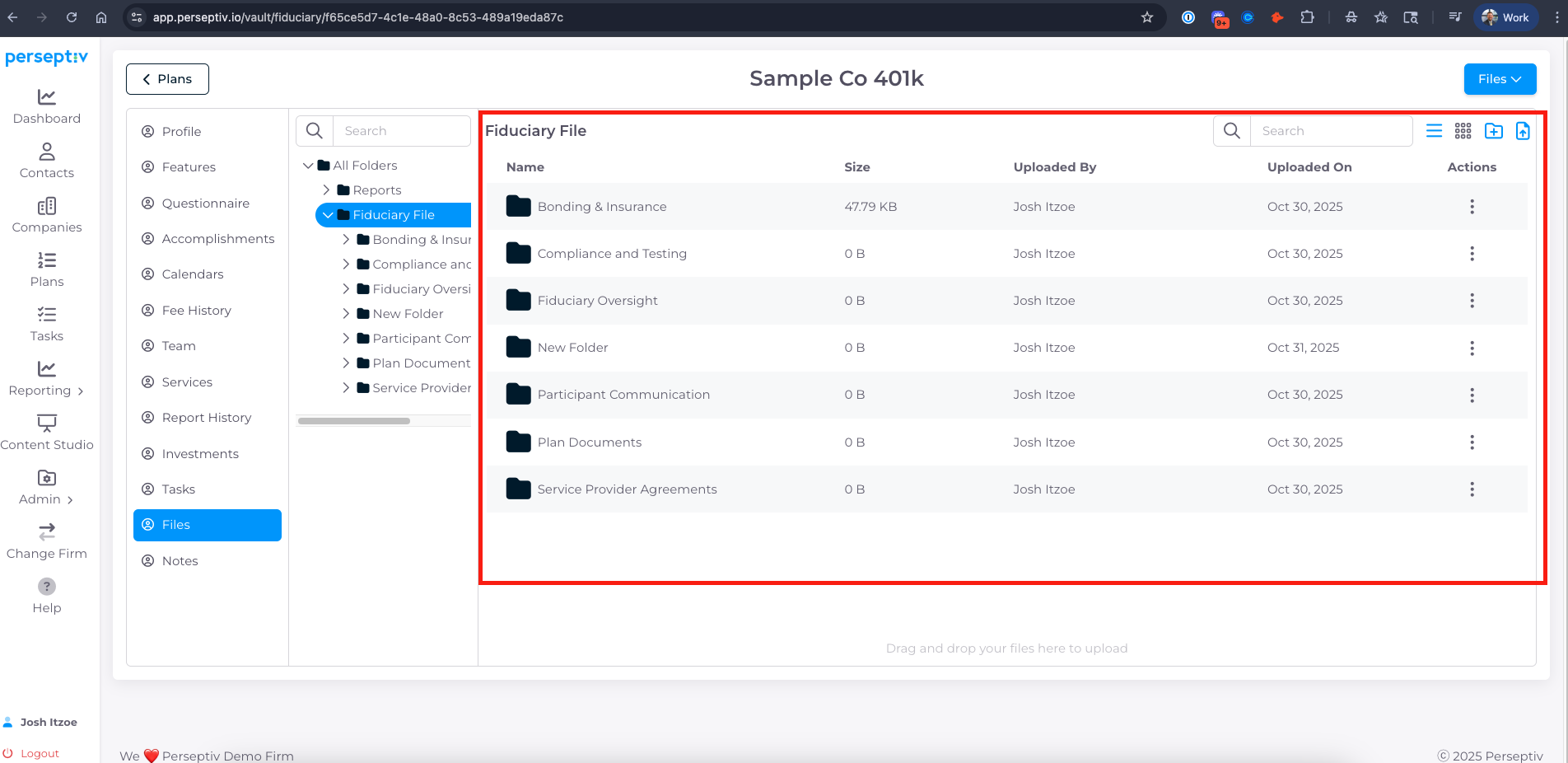Click the Fiduciary File search field
Image resolution: width=1568 pixels, height=763 pixels.
[1331, 131]
